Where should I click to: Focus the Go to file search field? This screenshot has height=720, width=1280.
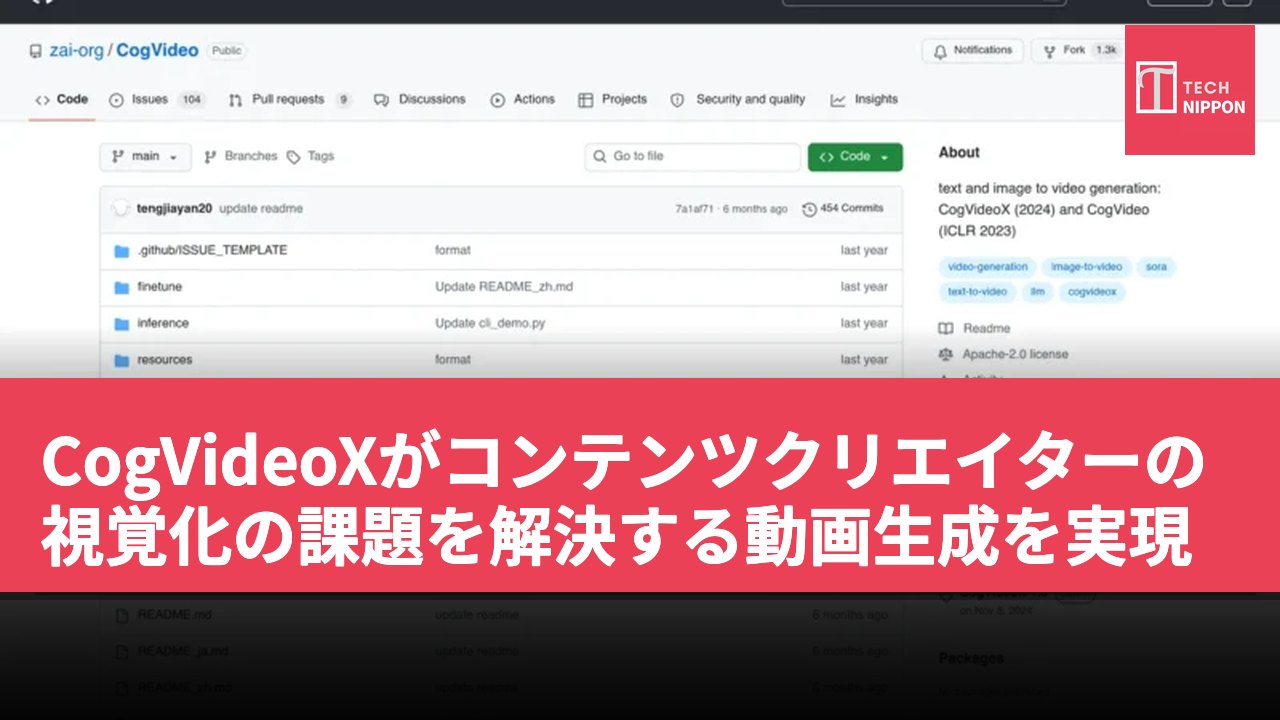[x=692, y=157]
